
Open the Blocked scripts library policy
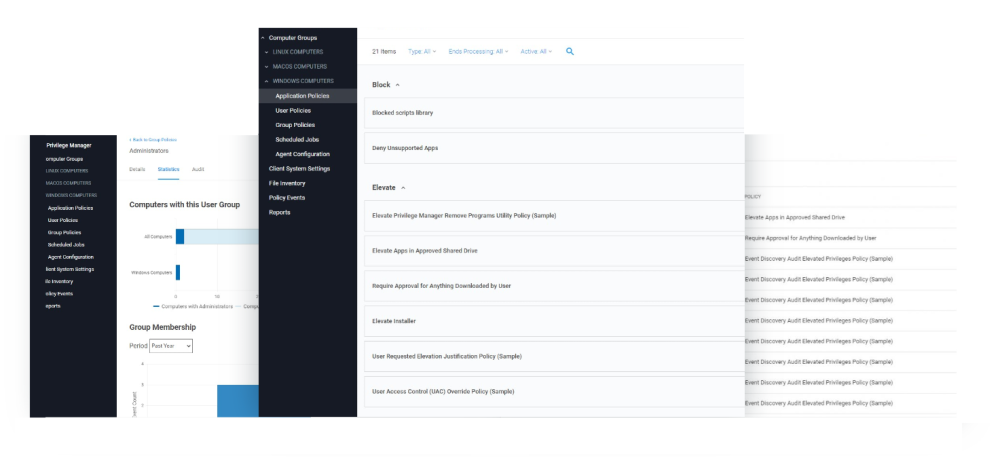[402, 113]
